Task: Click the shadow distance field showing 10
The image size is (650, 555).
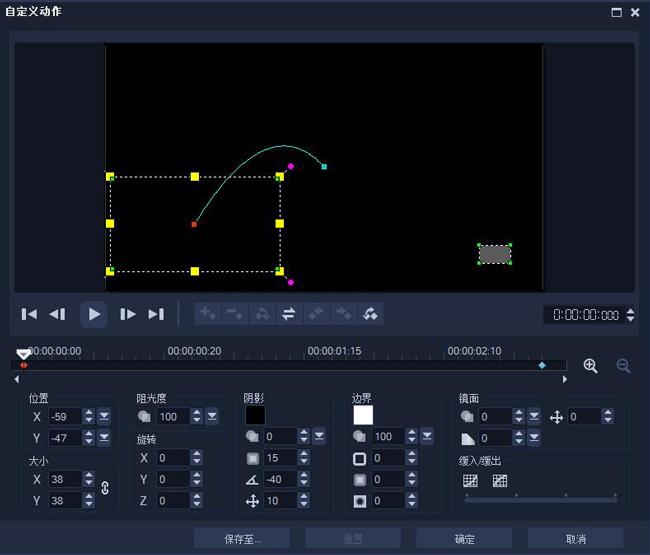Action: click(x=280, y=501)
